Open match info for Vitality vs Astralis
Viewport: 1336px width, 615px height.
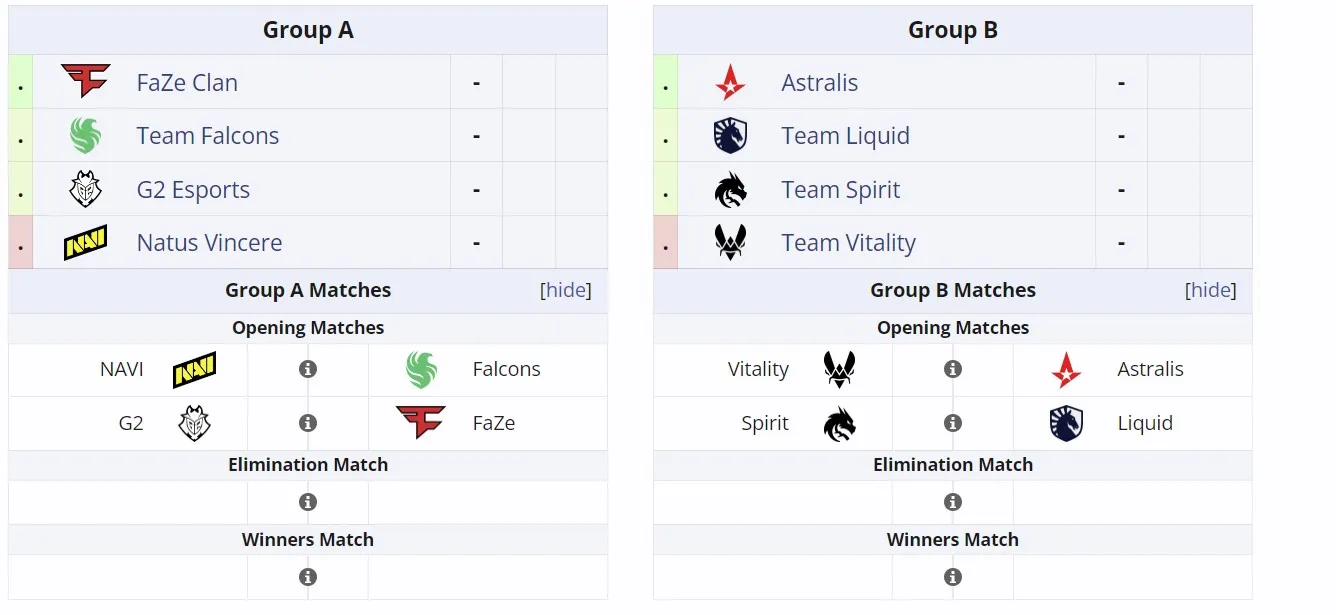953,369
